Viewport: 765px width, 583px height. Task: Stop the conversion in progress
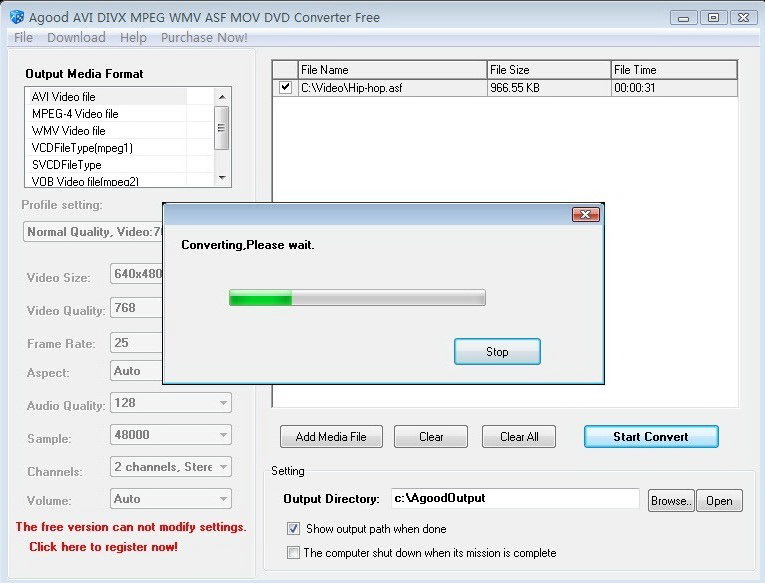(497, 351)
